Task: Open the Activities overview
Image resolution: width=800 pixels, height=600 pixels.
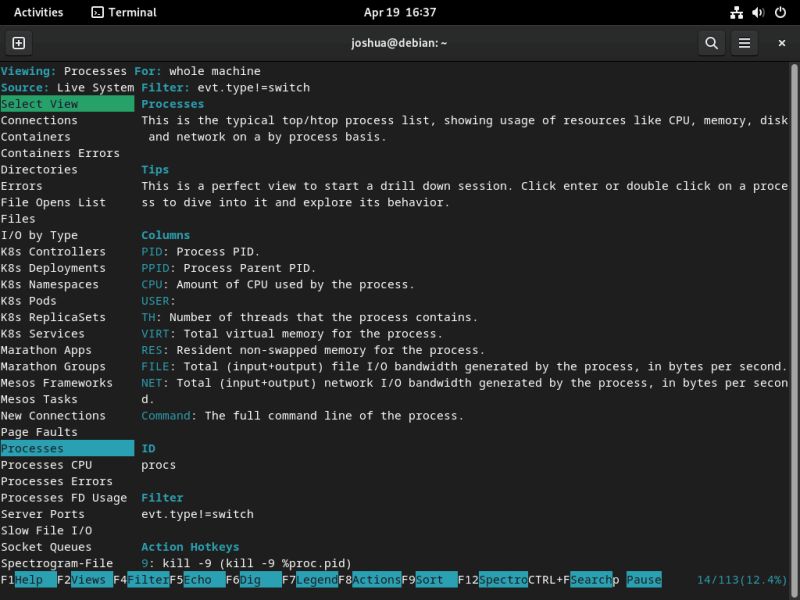Action: point(37,12)
